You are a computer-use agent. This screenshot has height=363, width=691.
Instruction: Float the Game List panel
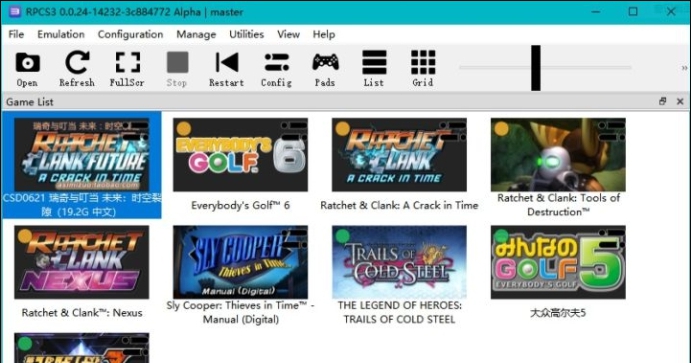tap(662, 101)
